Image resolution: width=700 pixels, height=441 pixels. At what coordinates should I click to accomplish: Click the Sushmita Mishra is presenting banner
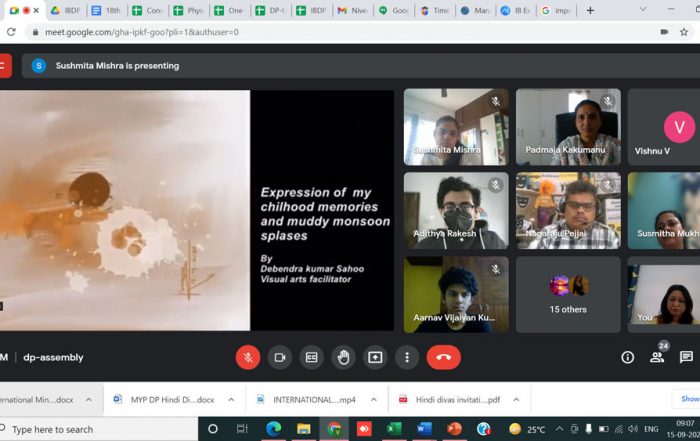pyautogui.click(x=361, y=66)
